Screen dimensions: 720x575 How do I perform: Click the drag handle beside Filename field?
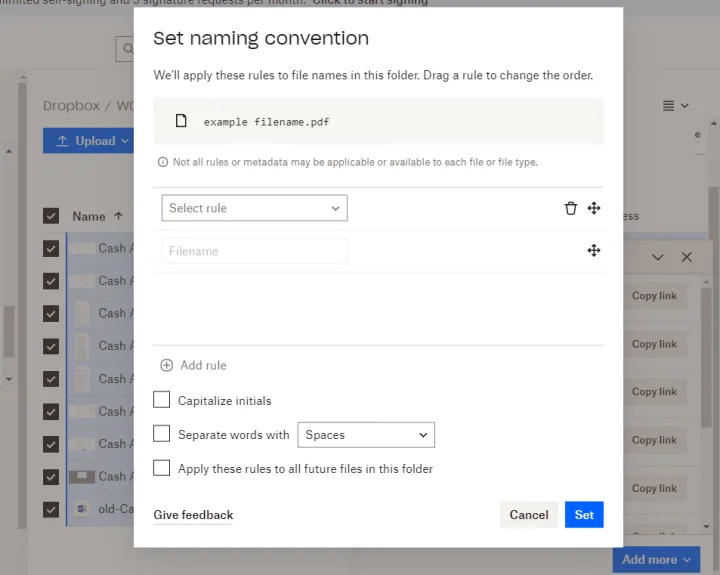click(x=594, y=250)
